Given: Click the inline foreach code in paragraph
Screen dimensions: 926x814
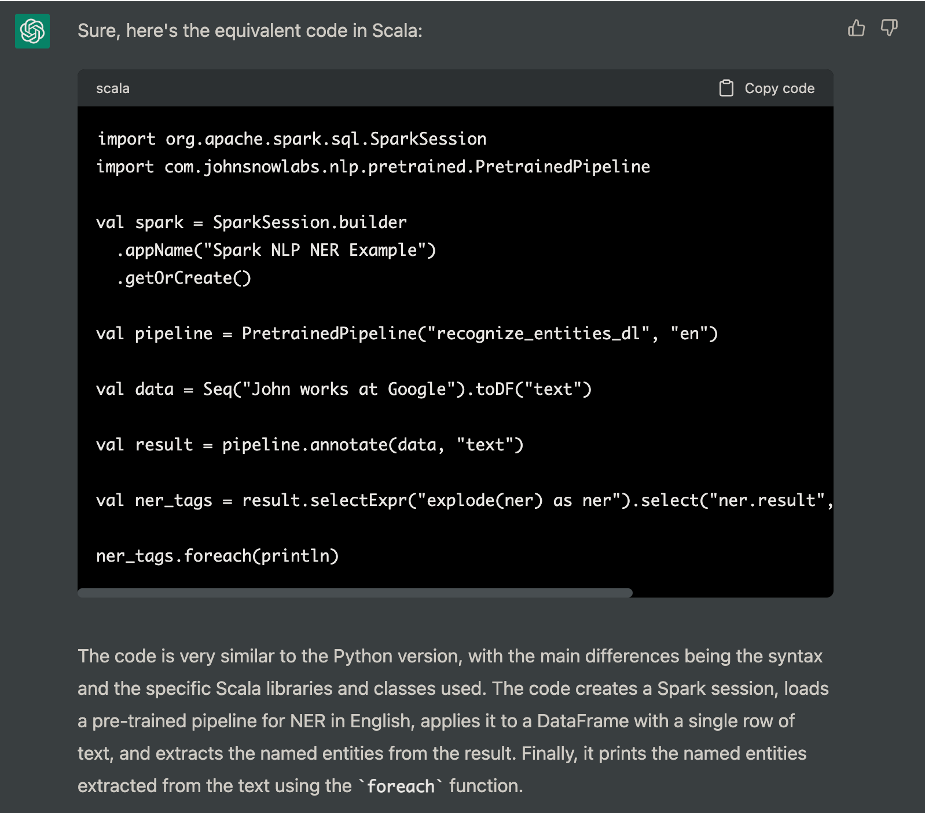Looking at the screenshot, I should (400, 786).
